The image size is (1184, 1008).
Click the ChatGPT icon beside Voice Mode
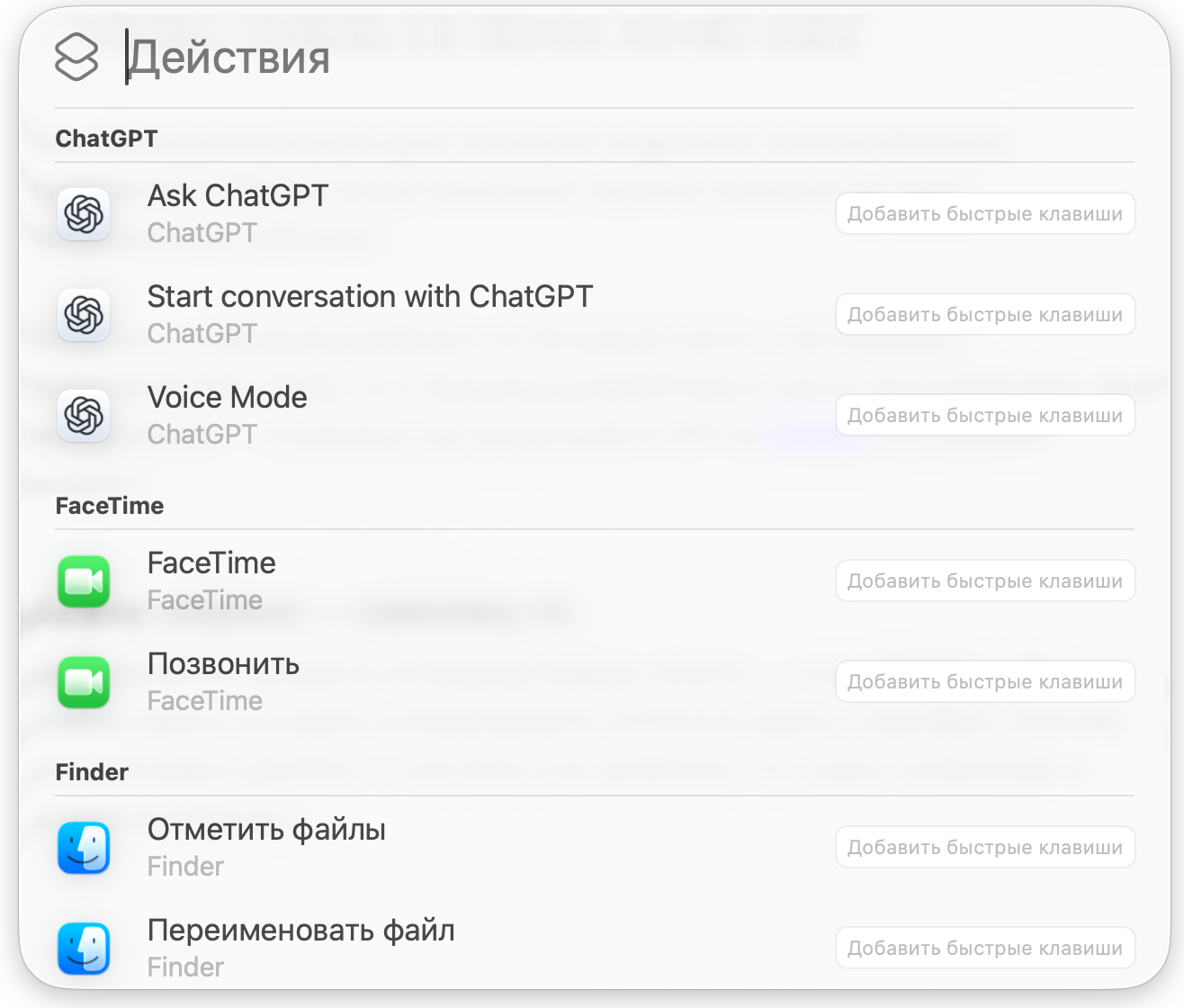tap(84, 416)
